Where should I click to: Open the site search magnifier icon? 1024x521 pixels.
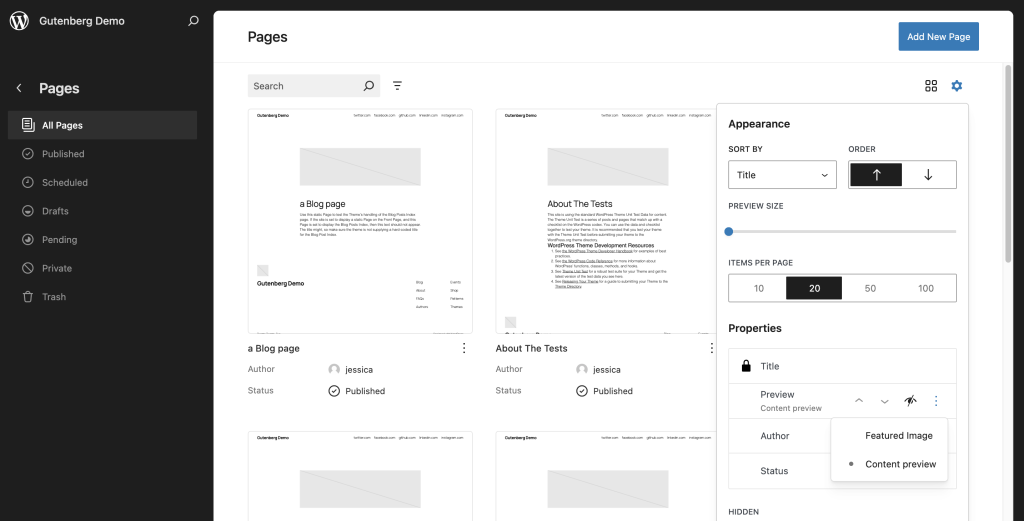point(193,21)
